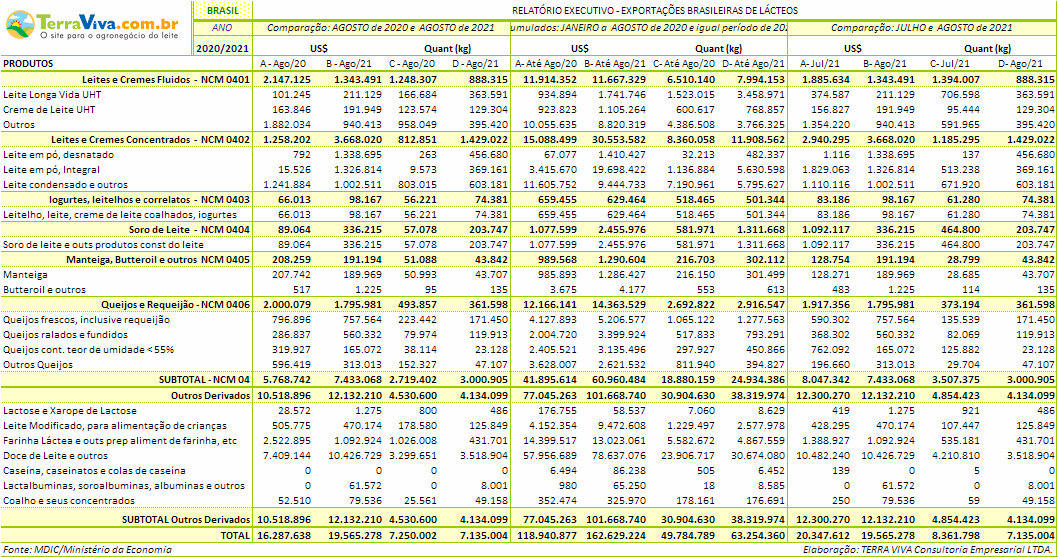Click the TerraViva.com.br logo
The height and width of the screenshot is (557, 1058).
click(92, 25)
